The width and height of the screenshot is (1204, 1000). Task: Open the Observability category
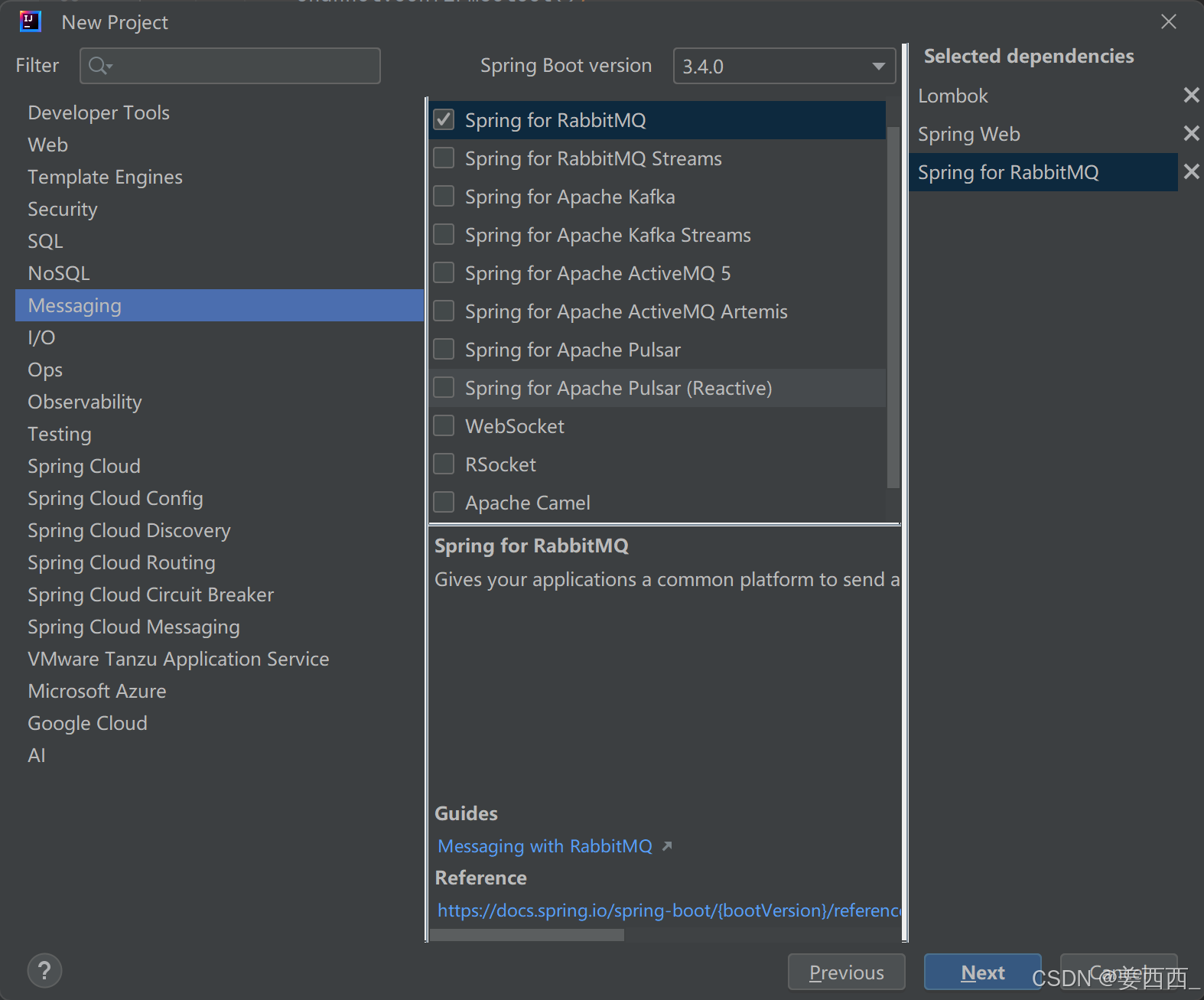click(220, 402)
